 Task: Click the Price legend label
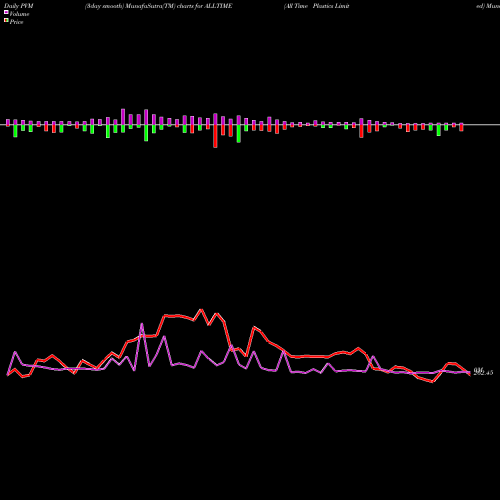coord(16,22)
